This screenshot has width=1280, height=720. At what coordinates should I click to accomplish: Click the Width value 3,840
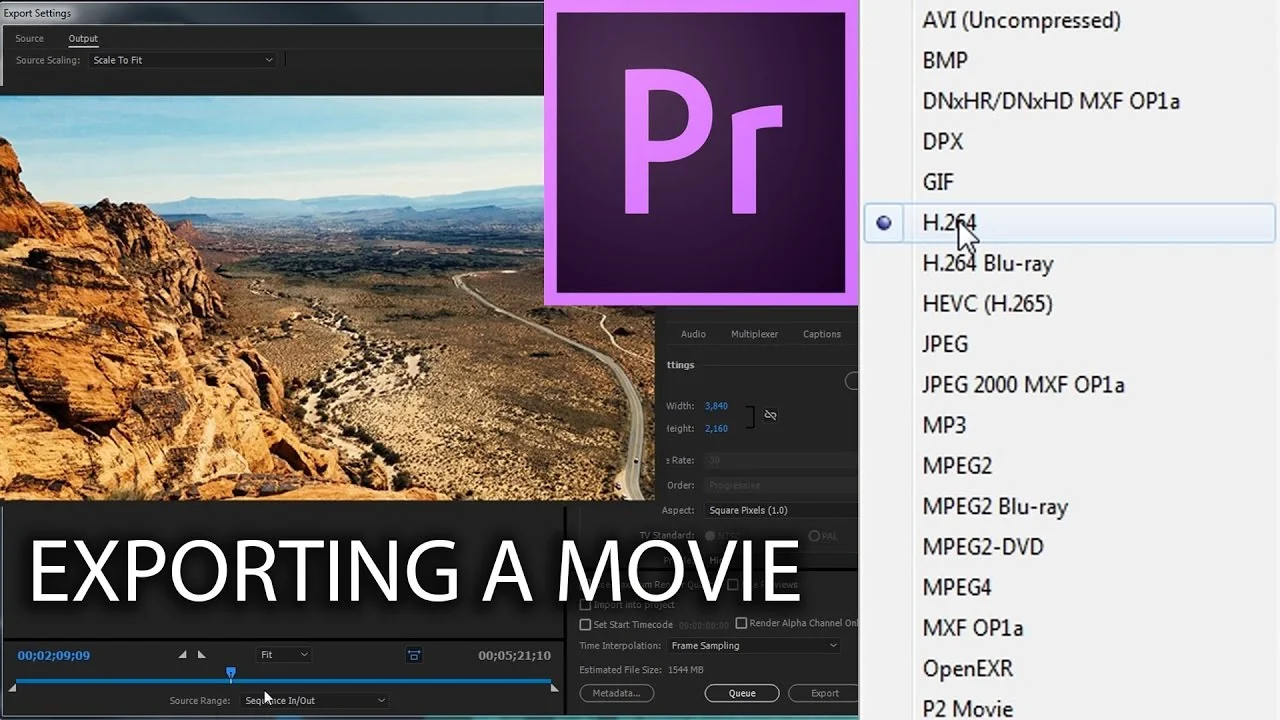[716, 406]
